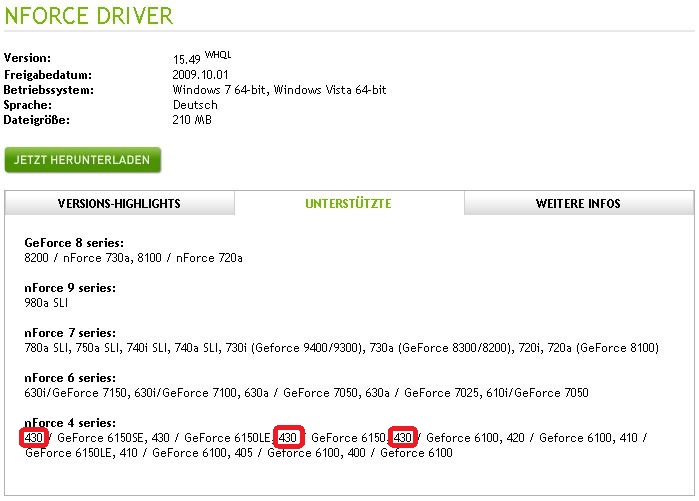The height and width of the screenshot is (501, 699).
Task: Click the nForce 6 series: heading
Action: (70, 378)
